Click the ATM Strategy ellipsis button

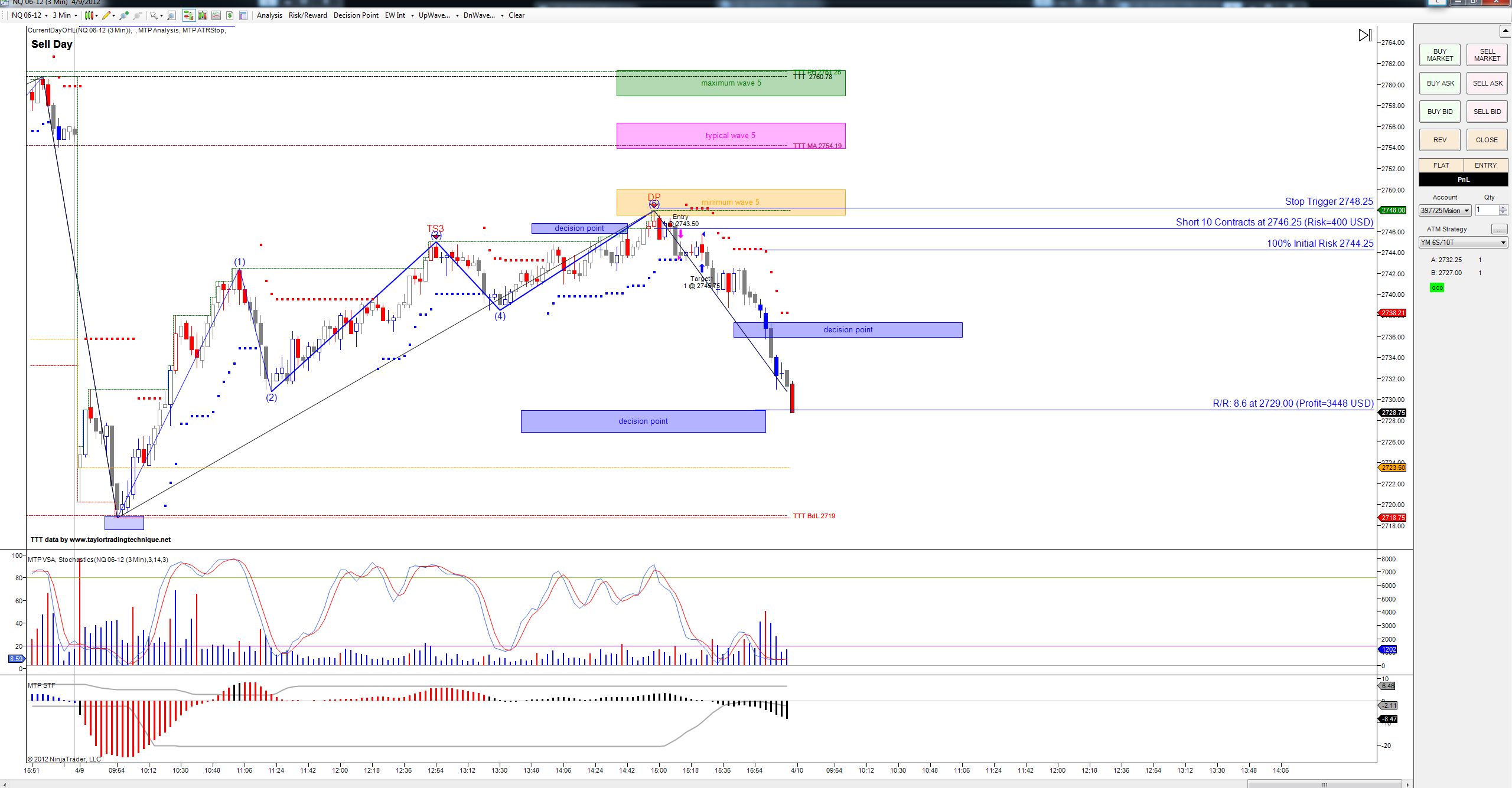coord(1499,229)
